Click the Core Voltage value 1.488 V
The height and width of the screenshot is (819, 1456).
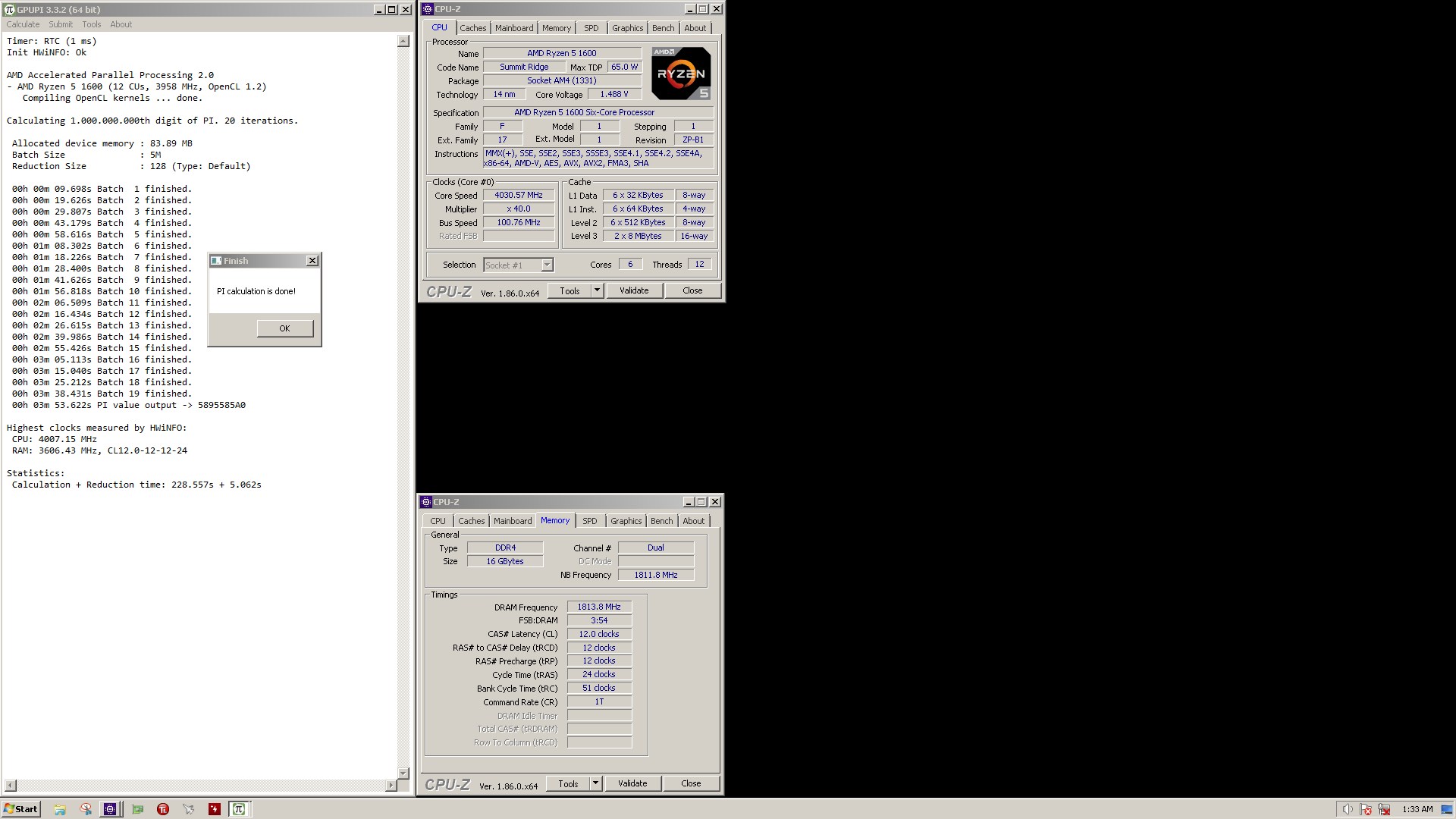(614, 94)
